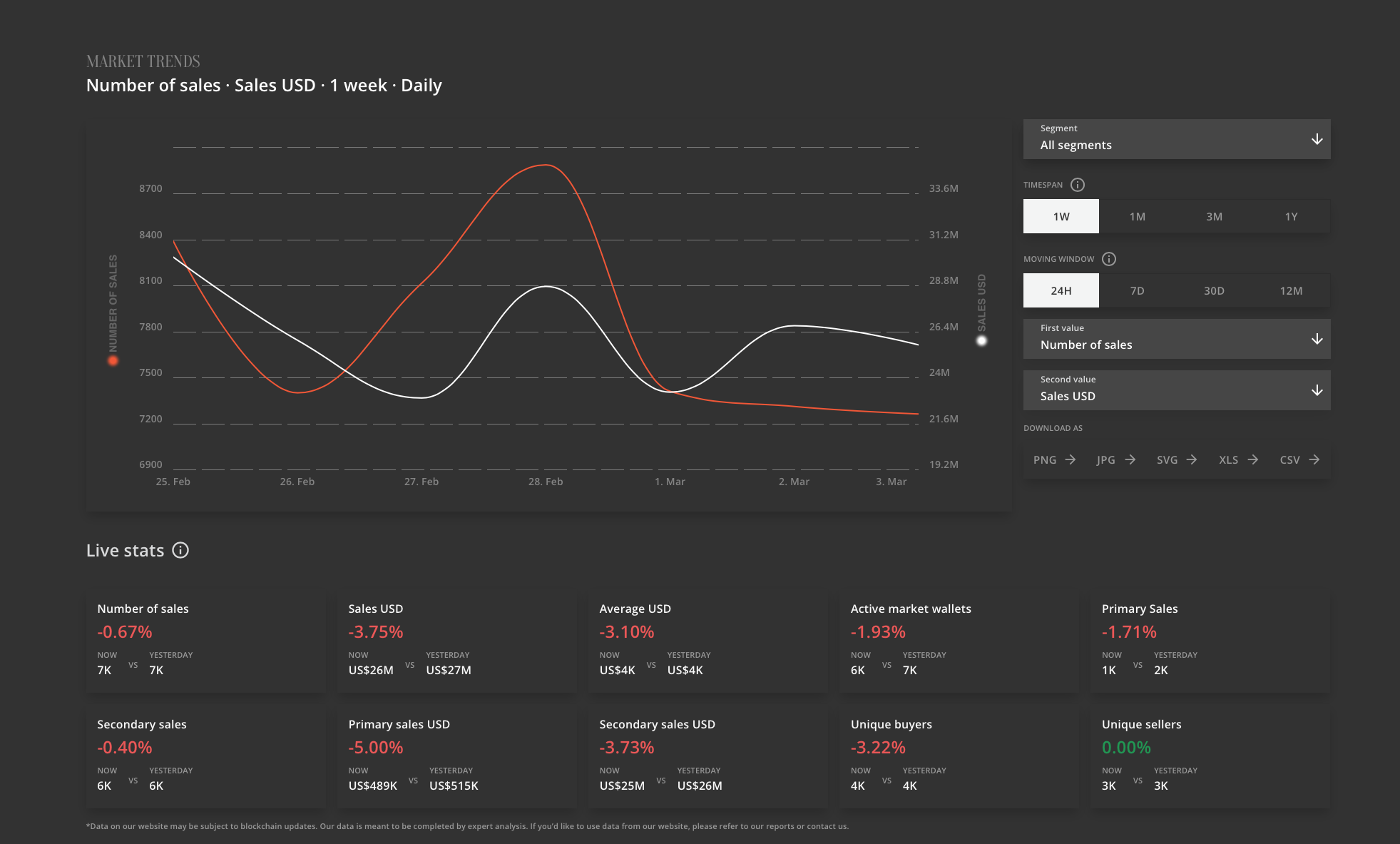Expand the Second value dropdown
Viewport: 1400px width, 844px height.
pos(1177,390)
